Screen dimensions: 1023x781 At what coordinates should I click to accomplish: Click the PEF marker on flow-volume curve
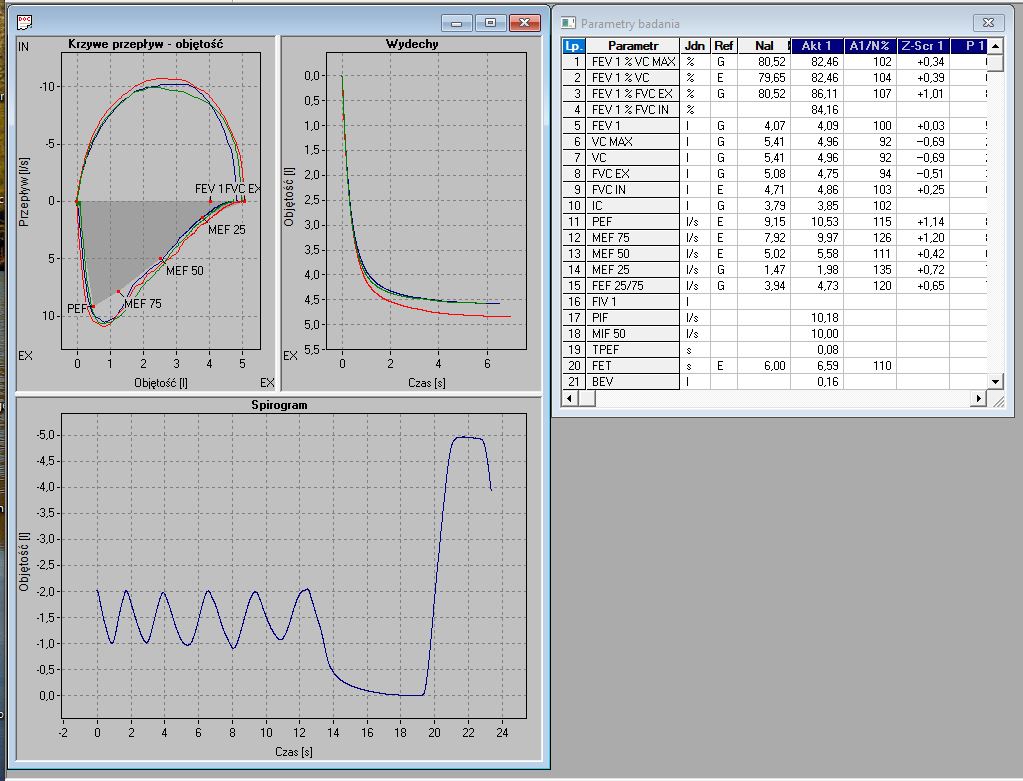pyautogui.click(x=93, y=306)
